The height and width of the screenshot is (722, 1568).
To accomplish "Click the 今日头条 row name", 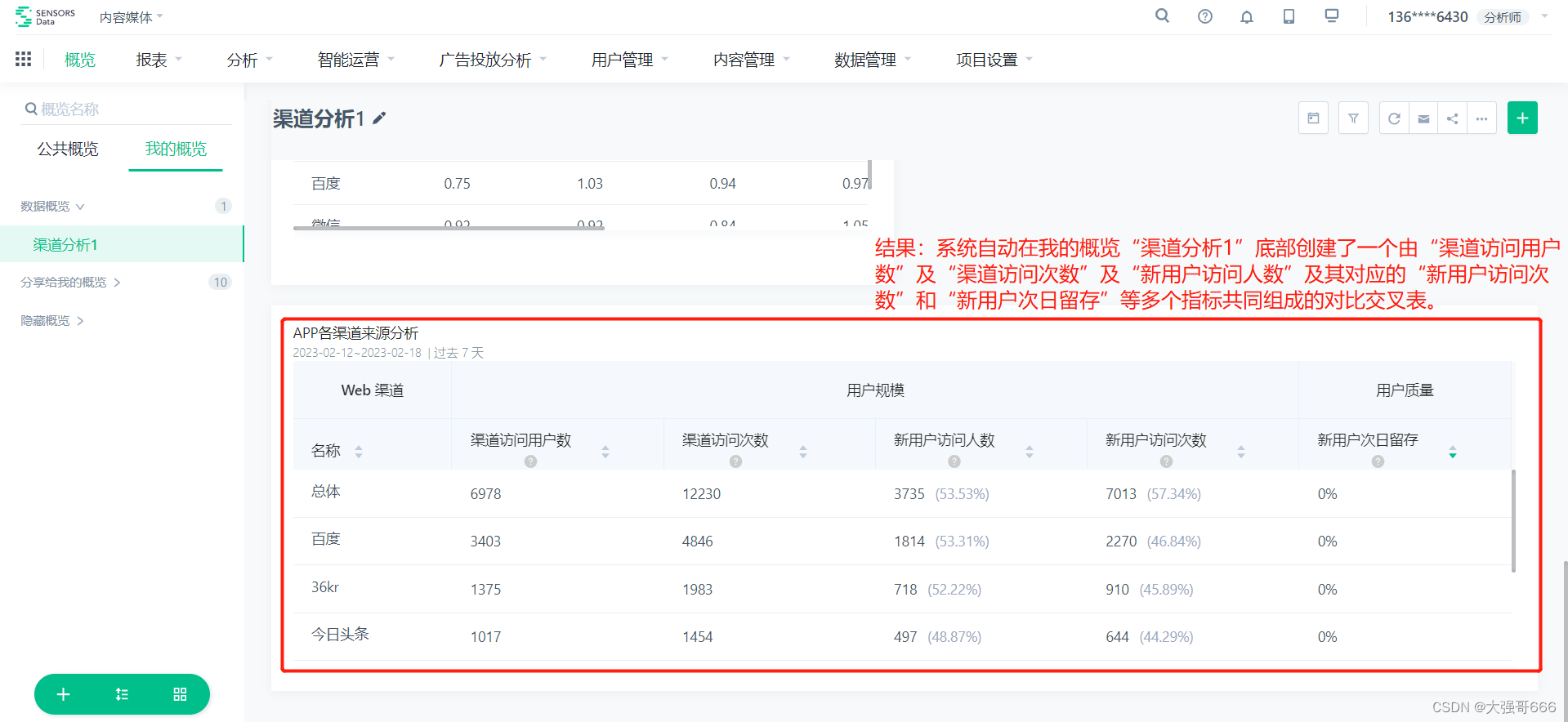I will [340, 635].
